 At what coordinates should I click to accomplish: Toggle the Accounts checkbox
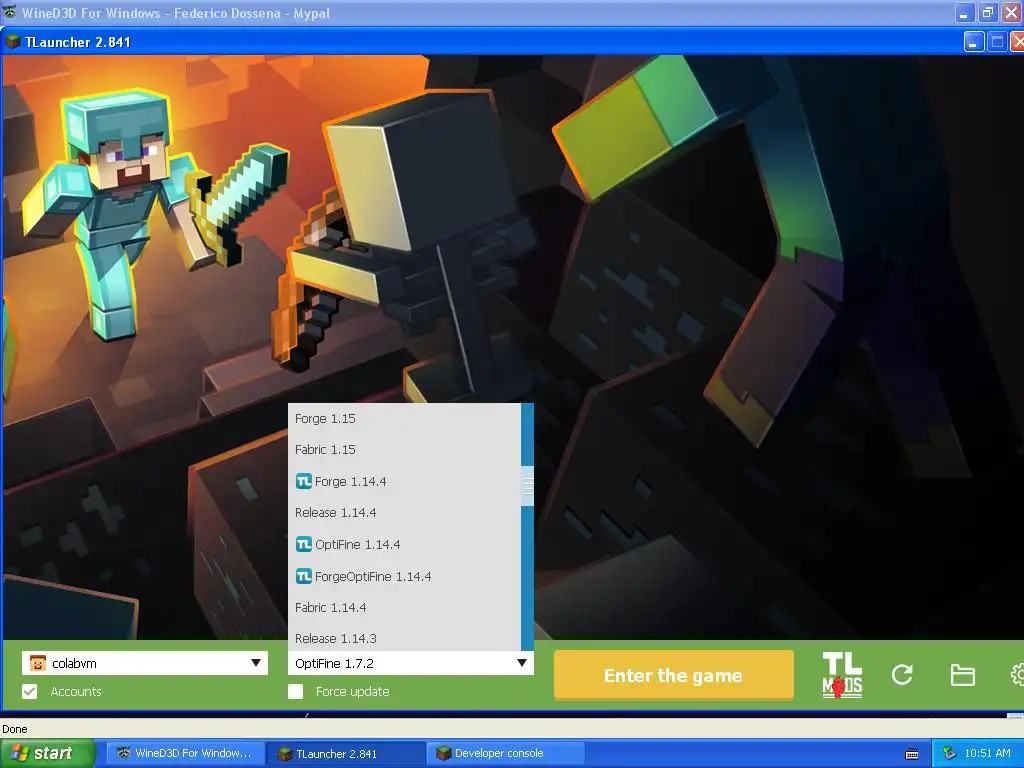coord(29,691)
